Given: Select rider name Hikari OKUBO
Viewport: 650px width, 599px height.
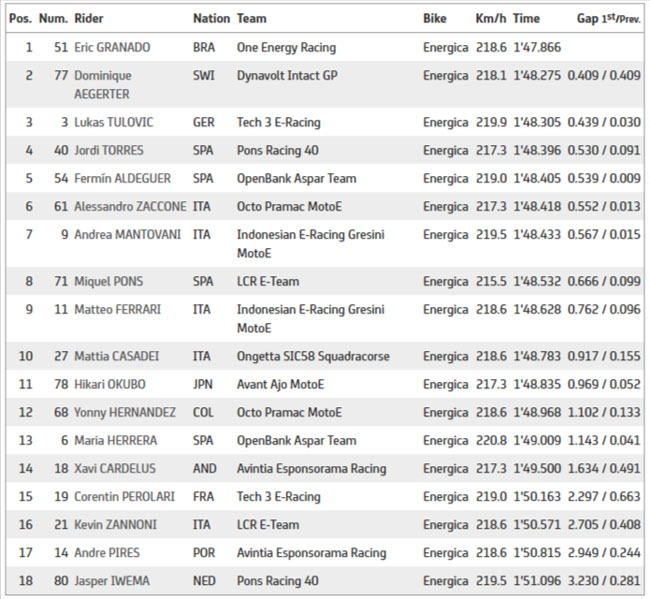Looking at the screenshot, I should (110, 384).
